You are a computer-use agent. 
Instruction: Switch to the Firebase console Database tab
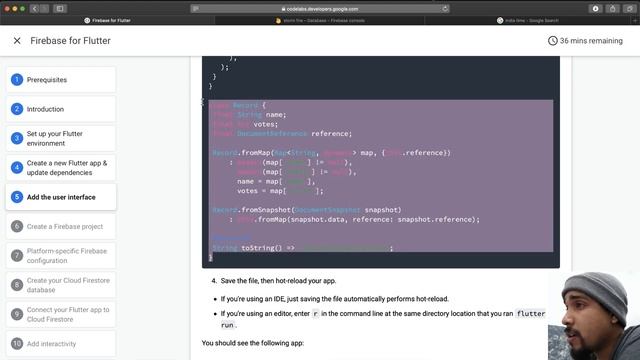320,20
